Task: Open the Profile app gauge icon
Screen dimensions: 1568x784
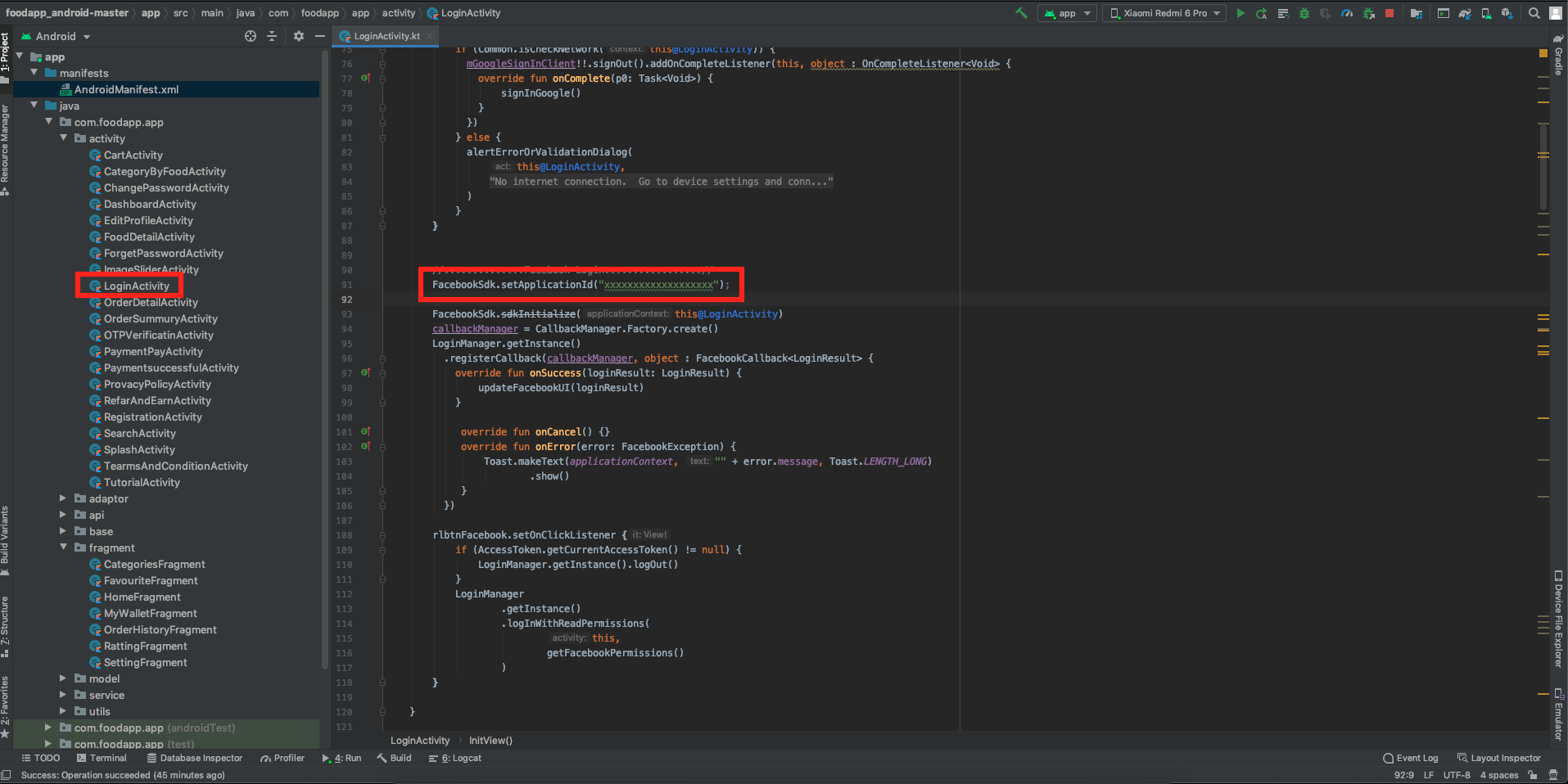Action: [1347, 13]
